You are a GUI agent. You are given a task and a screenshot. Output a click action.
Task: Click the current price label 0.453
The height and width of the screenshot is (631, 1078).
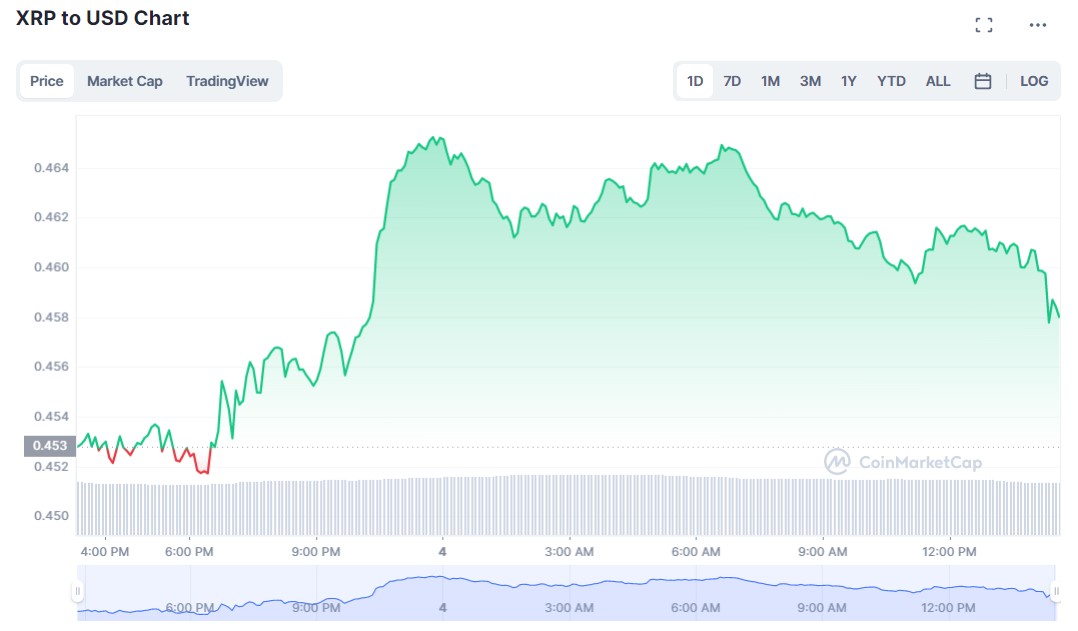49,445
